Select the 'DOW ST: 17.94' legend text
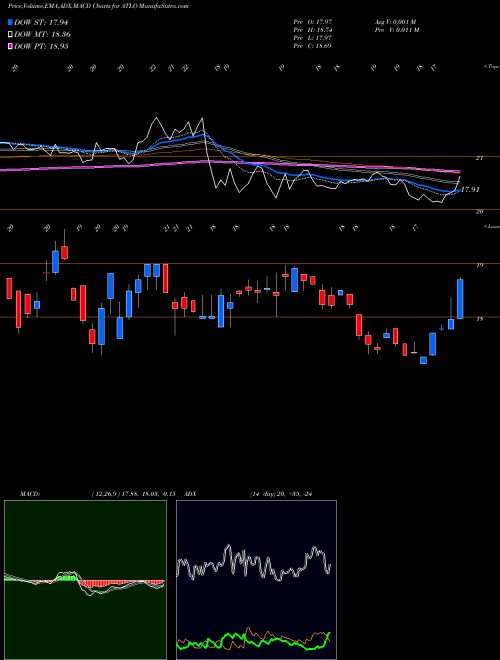Screen dimensions: 500x660 (41, 22)
